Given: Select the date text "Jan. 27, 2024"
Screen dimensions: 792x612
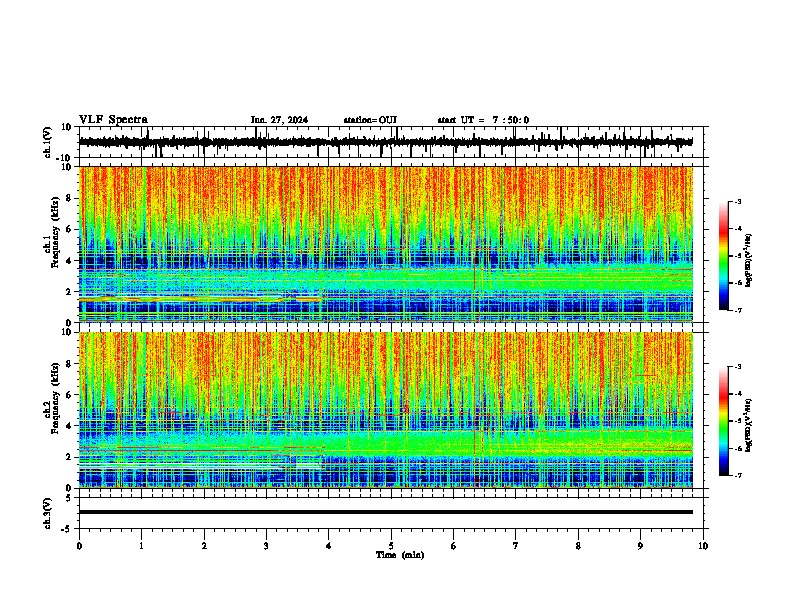Looking at the screenshot, I should point(279,120).
